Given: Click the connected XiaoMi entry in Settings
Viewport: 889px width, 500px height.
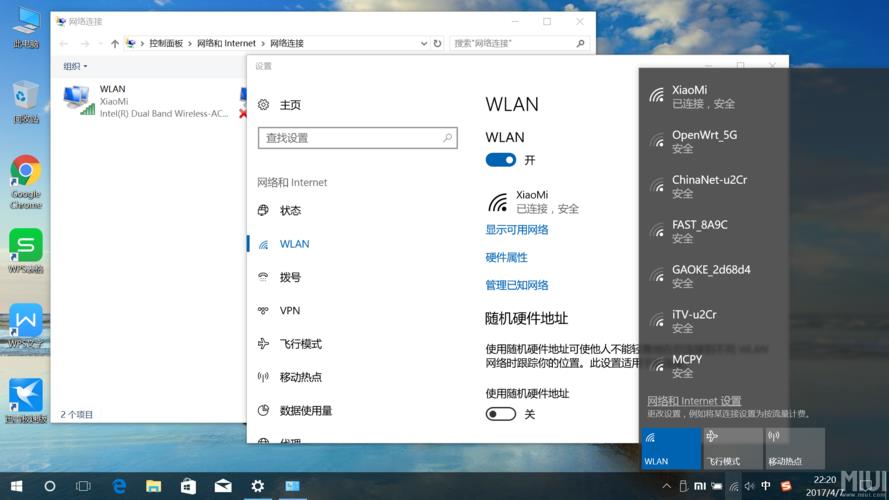Looking at the screenshot, I should tap(533, 202).
